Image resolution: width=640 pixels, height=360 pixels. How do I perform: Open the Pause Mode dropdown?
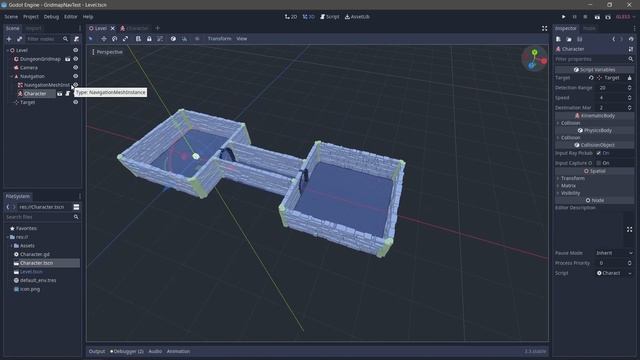(x=614, y=253)
